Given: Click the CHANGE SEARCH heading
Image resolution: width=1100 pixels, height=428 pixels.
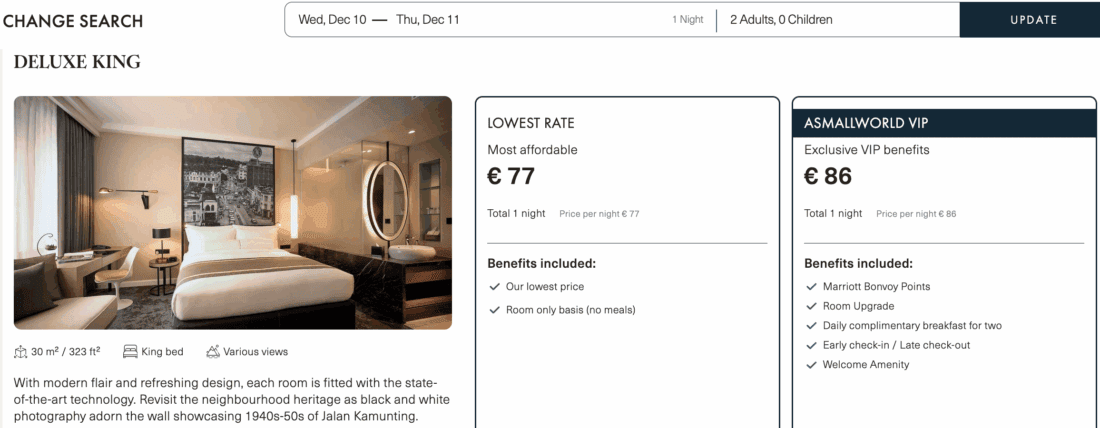Looking at the screenshot, I should click(x=72, y=21).
